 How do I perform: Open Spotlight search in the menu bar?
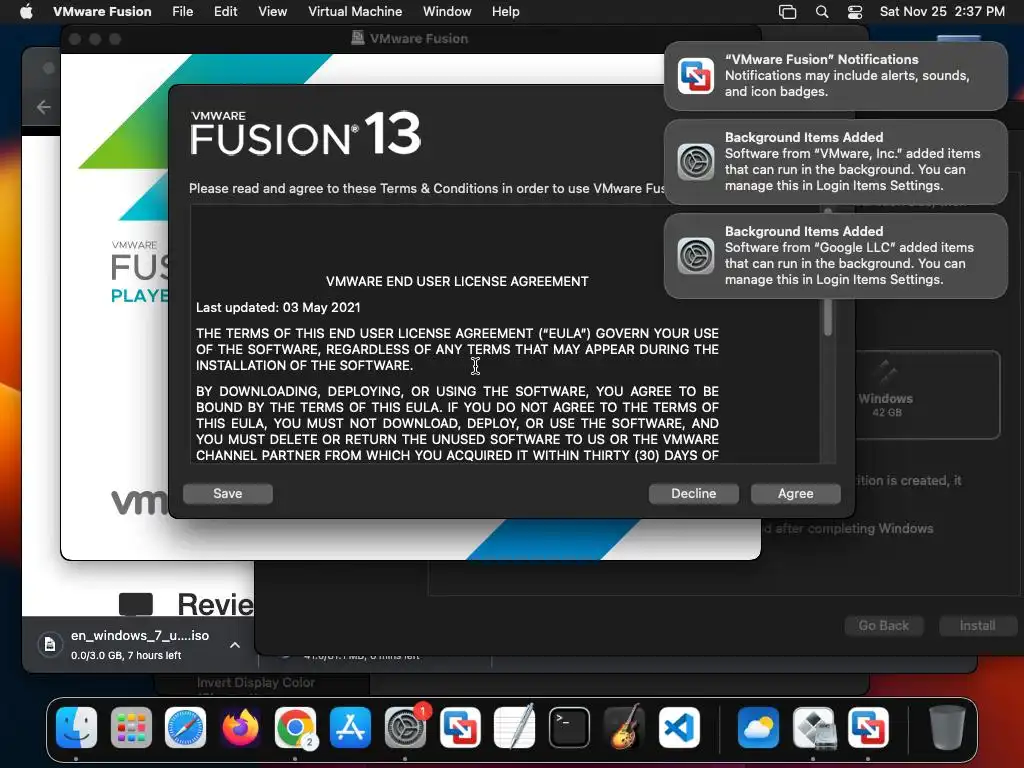coord(822,12)
